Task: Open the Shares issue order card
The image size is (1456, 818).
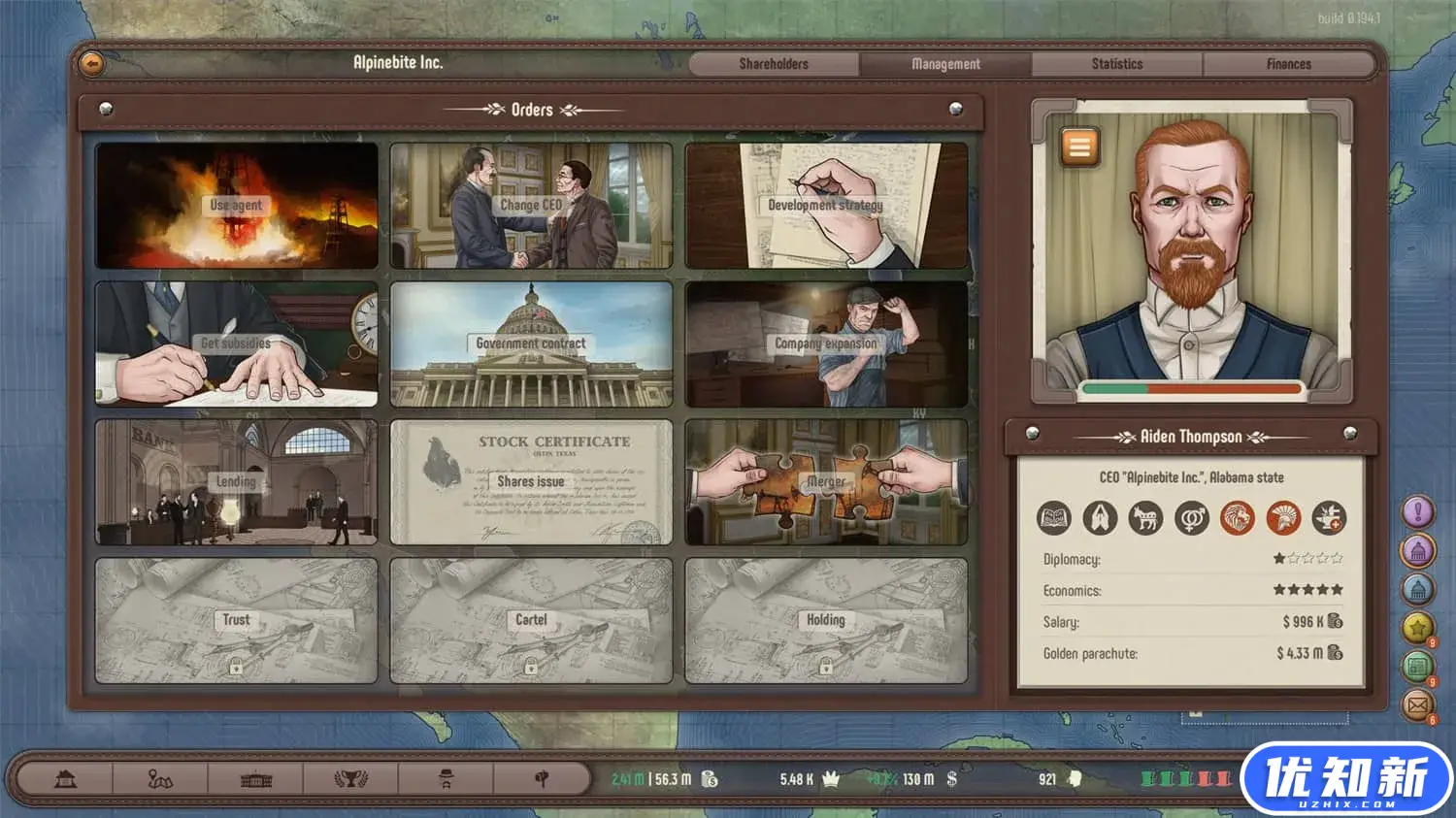Action: click(x=531, y=482)
